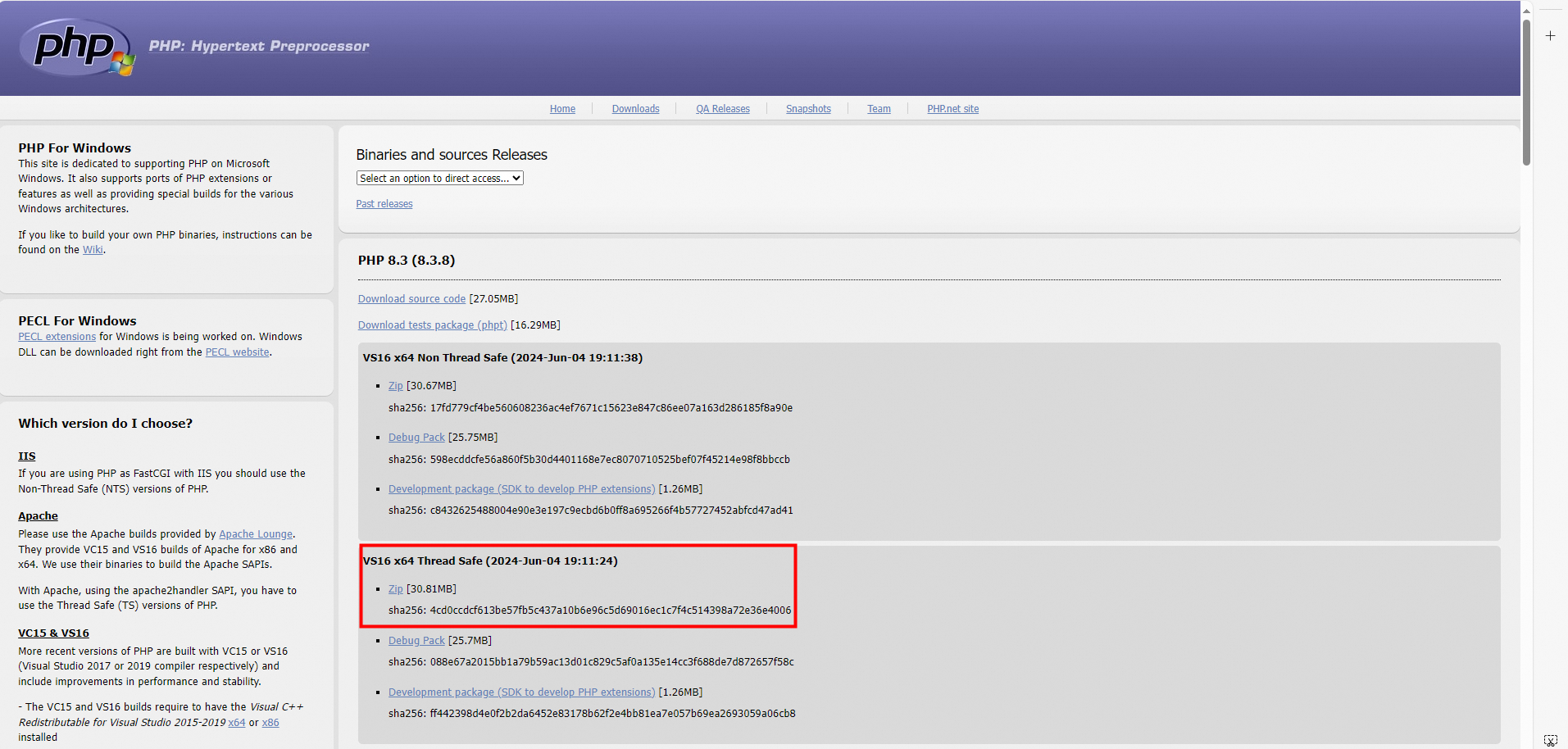Download the Thread Safe Zip 30.81MB
The height and width of the screenshot is (749, 1568).
pos(396,589)
